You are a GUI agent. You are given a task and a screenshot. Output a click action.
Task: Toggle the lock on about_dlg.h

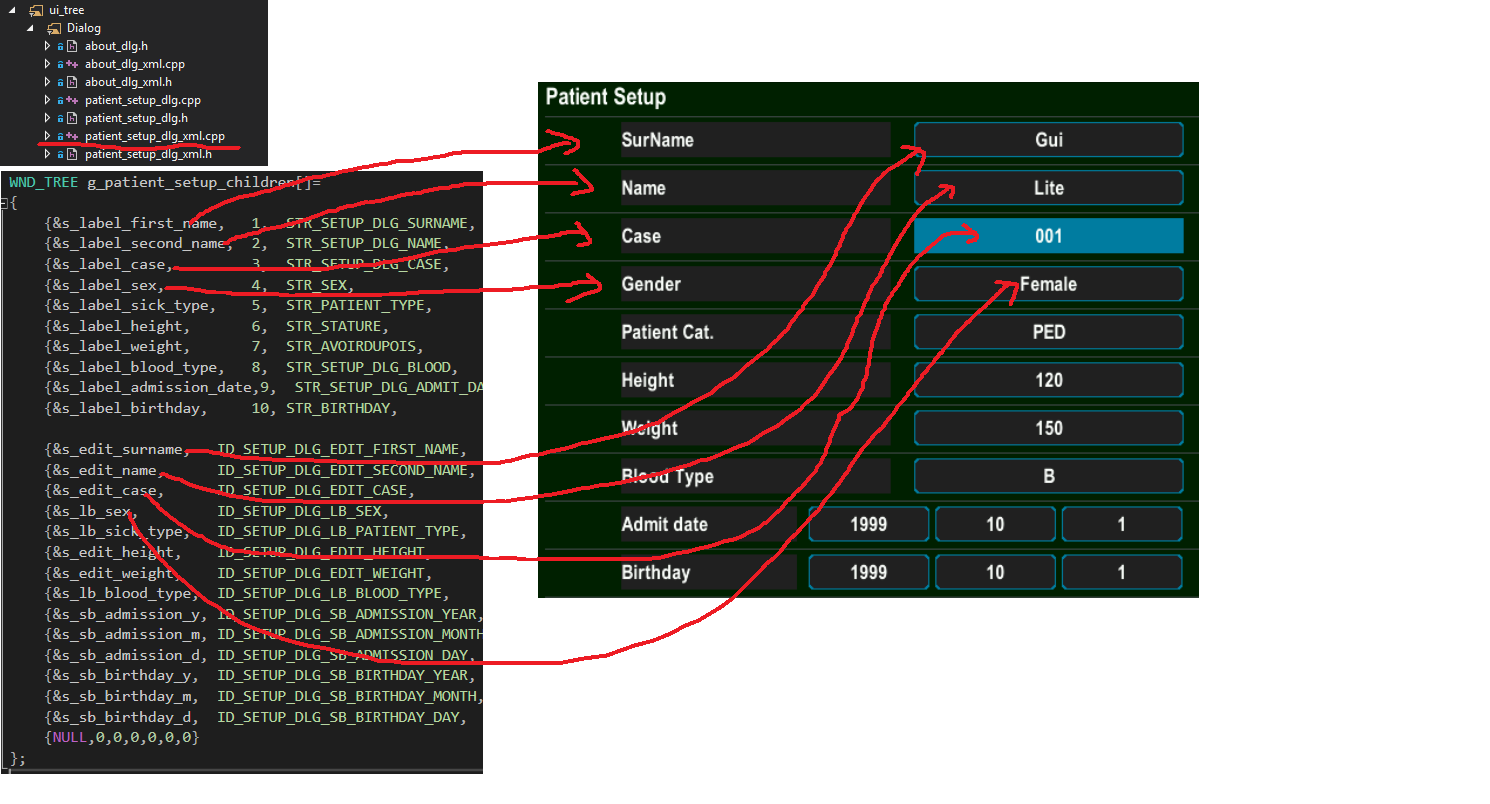[x=60, y=46]
